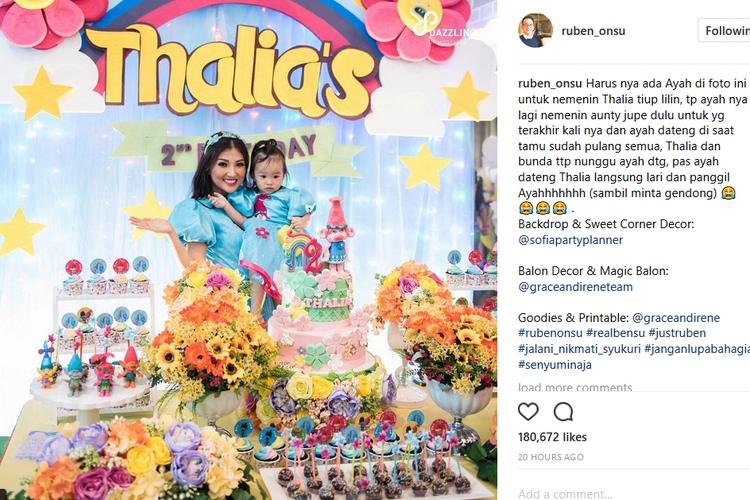Like the post with the heart icon
Viewport: 750px width, 500px height.
pos(528,411)
